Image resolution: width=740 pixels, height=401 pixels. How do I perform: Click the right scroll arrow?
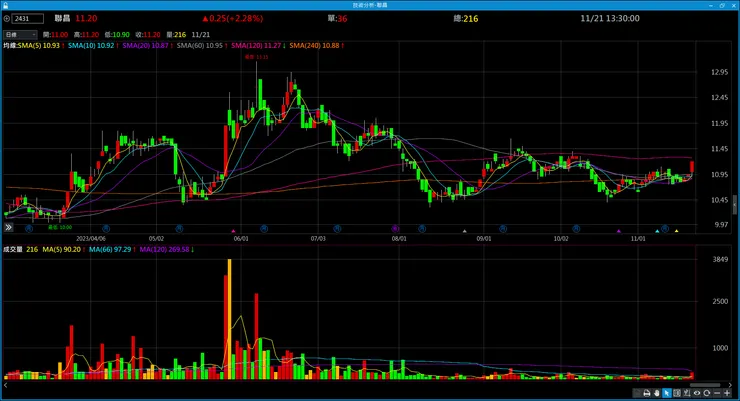pyautogui.click(x=730, y=385)
